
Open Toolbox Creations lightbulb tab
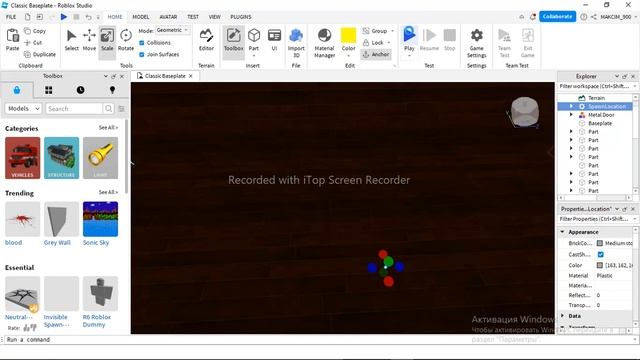click(112, 90)
